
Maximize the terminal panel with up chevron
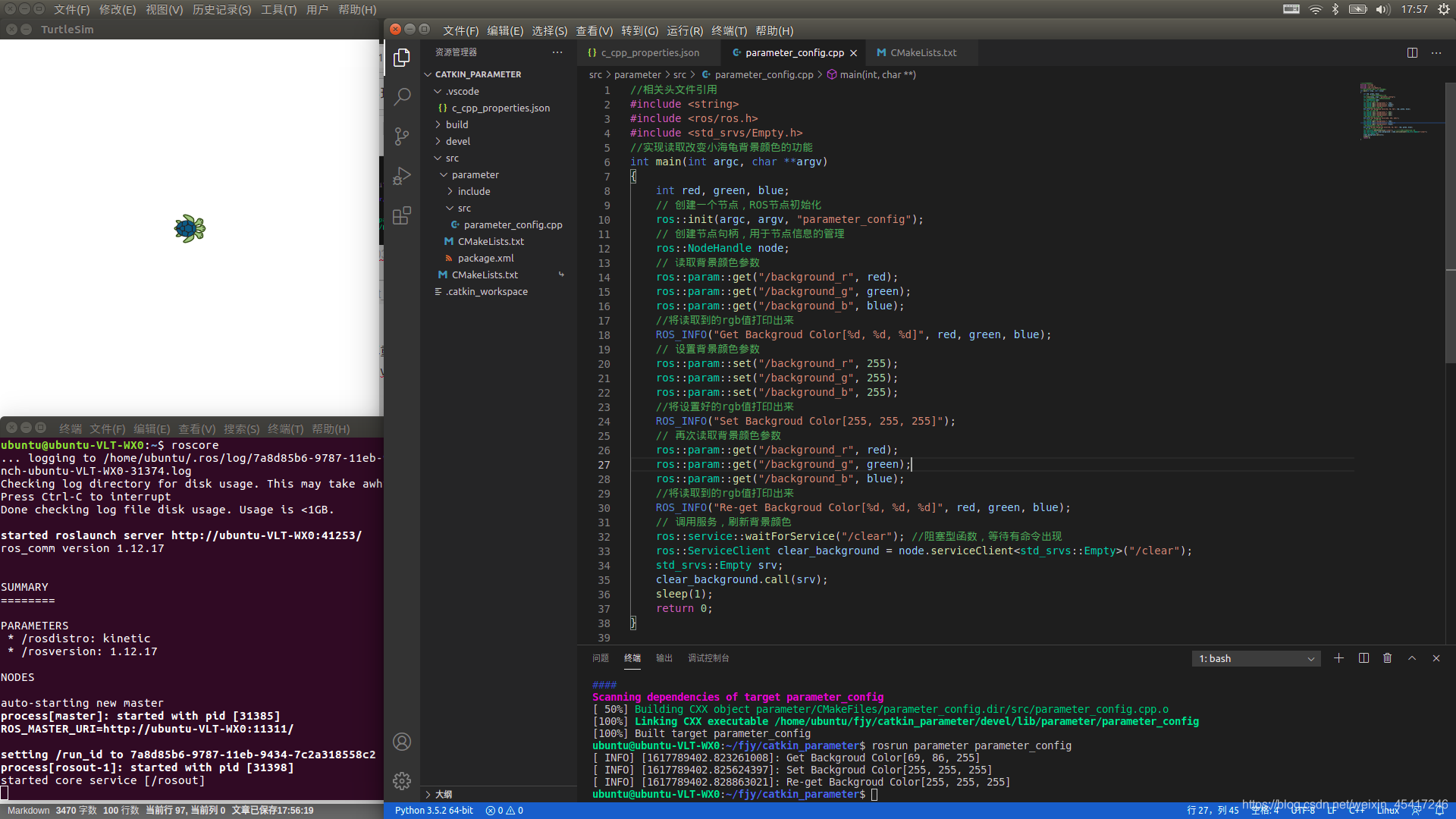click(1412, 658)
